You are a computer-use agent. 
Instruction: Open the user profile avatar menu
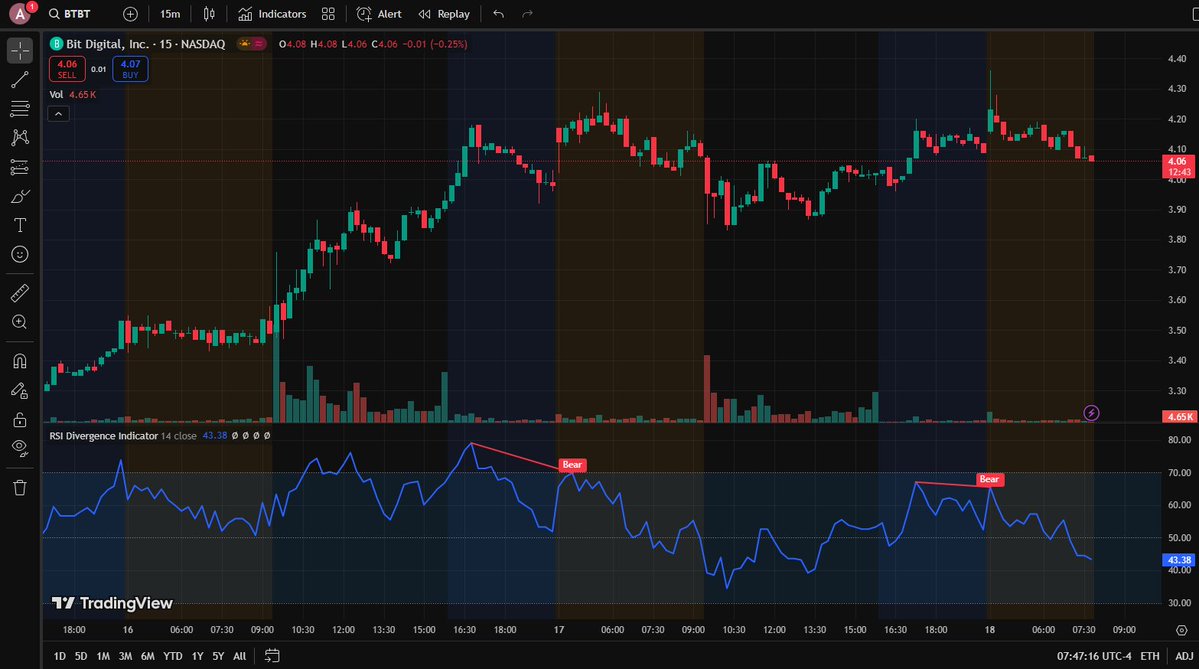pyautogui.click(x=21, y=13)
